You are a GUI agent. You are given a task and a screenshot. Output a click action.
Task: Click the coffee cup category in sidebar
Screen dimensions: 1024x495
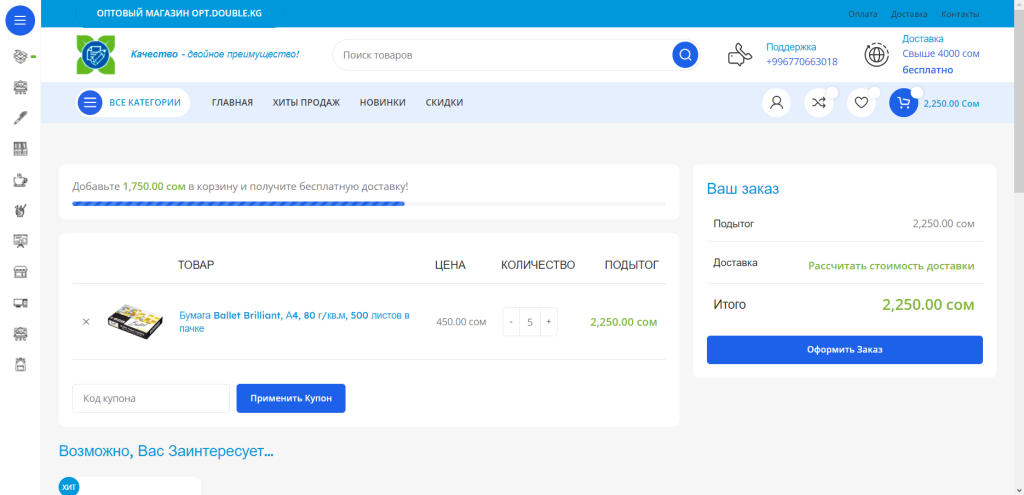click(19, 180)
